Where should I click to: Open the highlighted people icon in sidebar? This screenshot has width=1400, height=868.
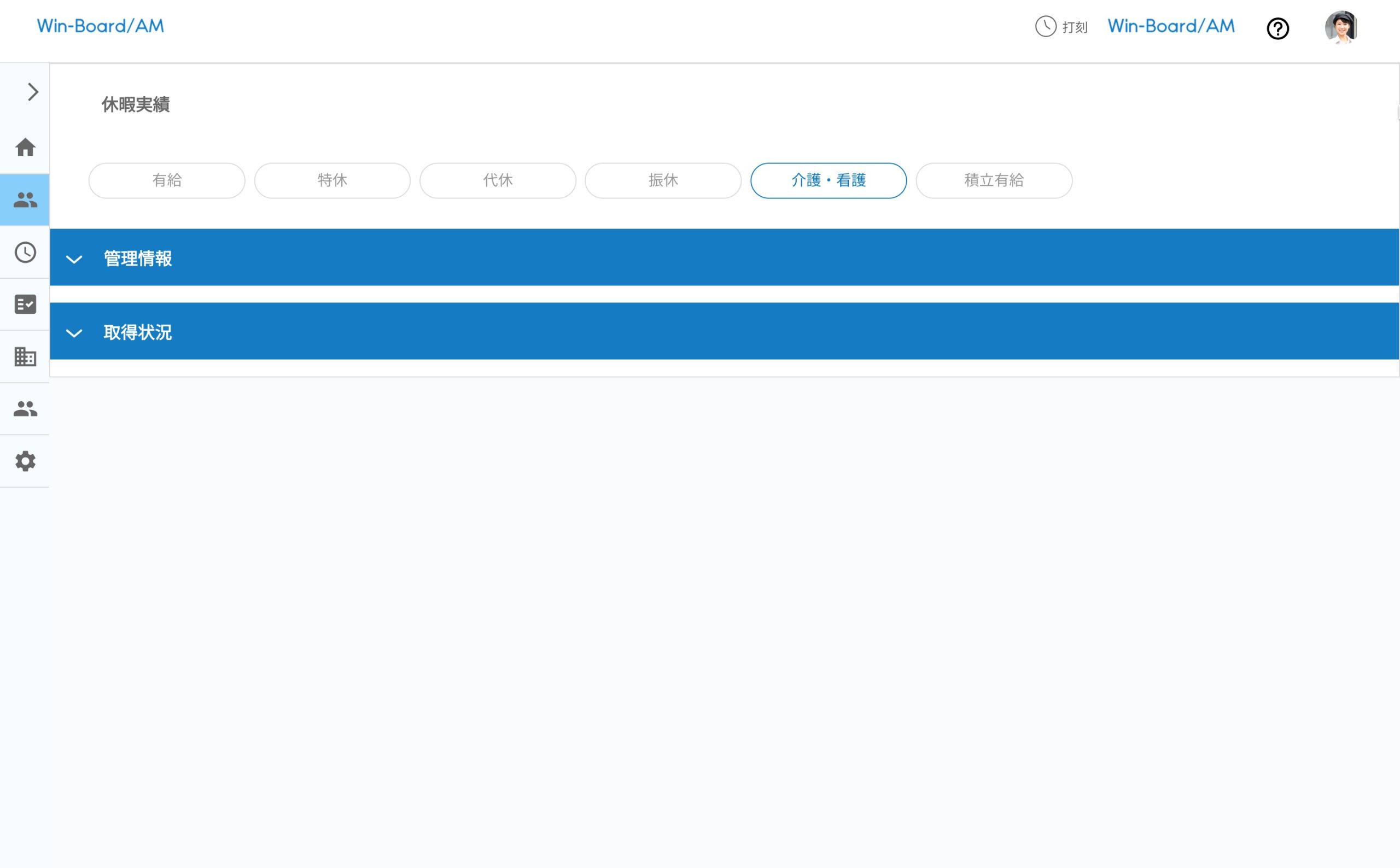(25, 200)
